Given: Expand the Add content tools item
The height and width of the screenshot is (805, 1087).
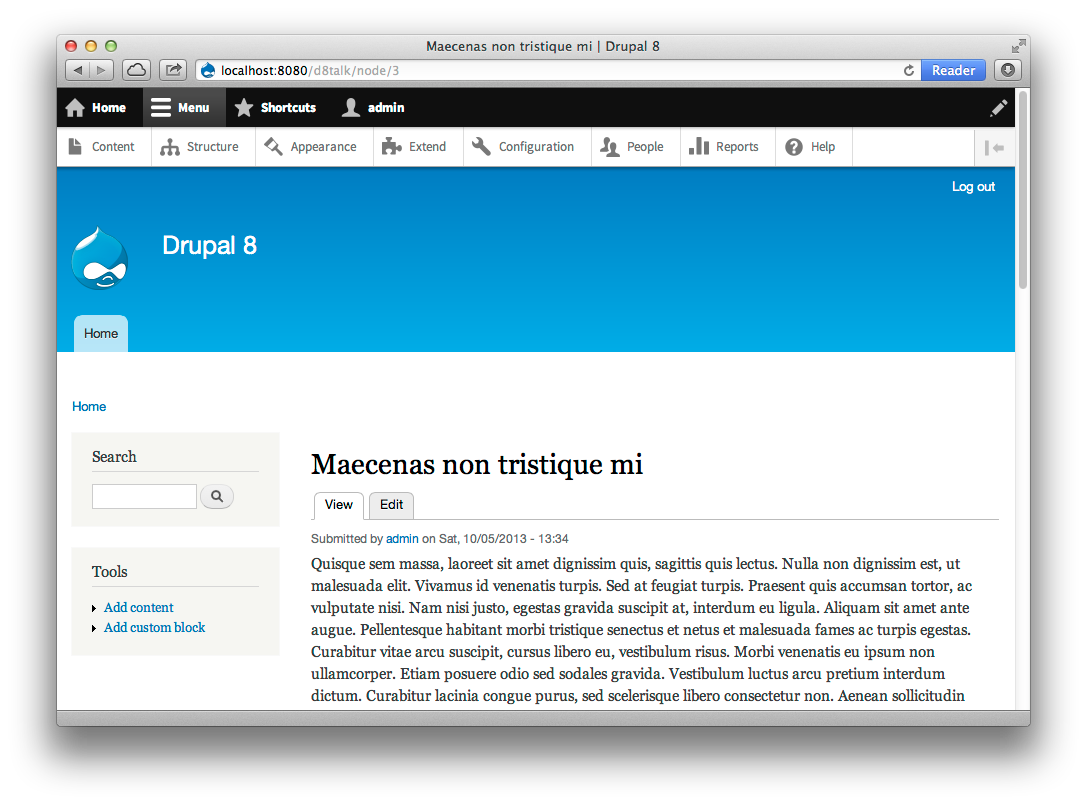Looking at the screenshot, I should pos(138,607).
